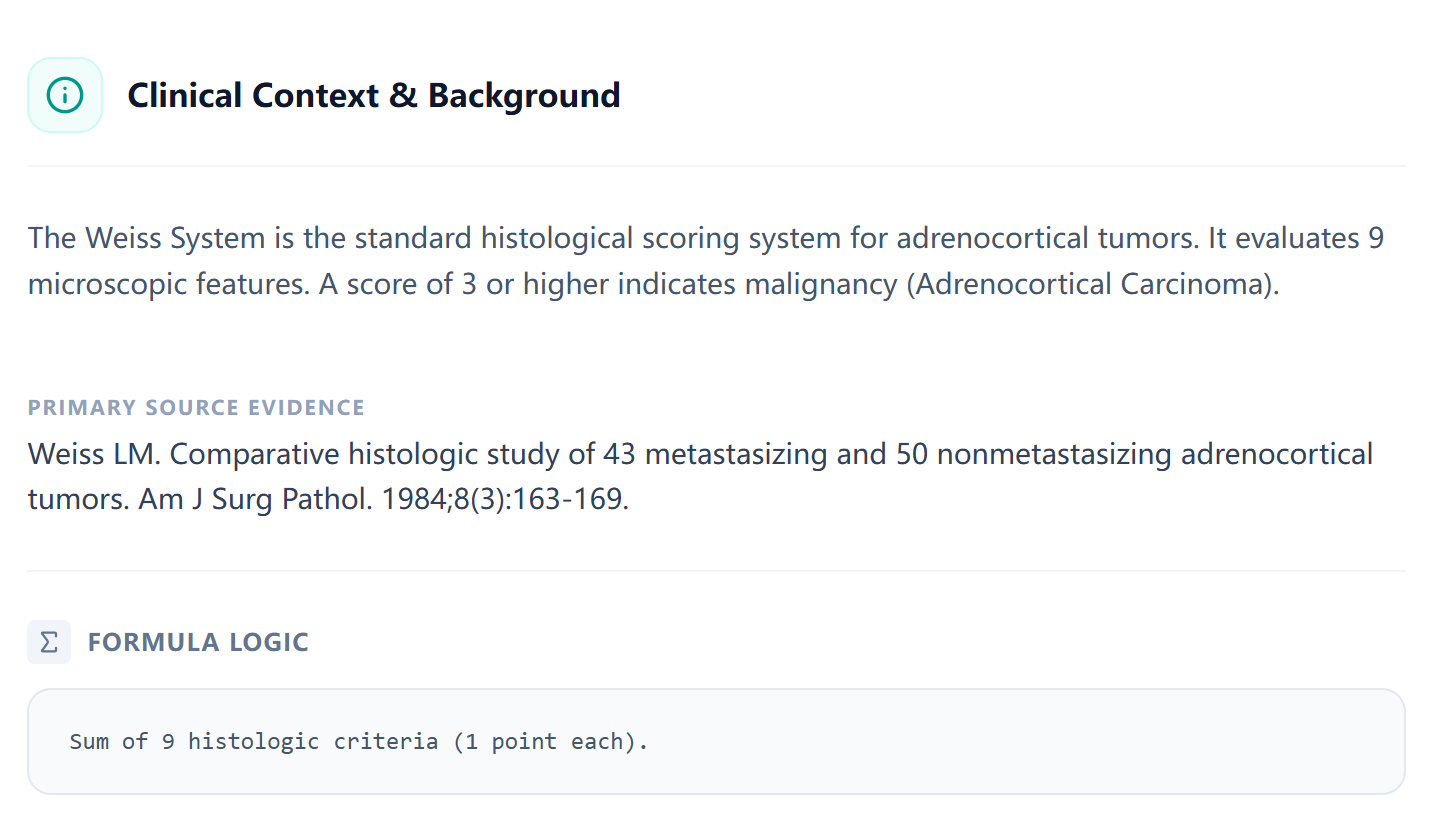Viewport: 1443px width, 825px height.
Task: Click the sigma icon to the left of FORMULA LOGIC
Action: pyautogui.click(x=49, y=641)
